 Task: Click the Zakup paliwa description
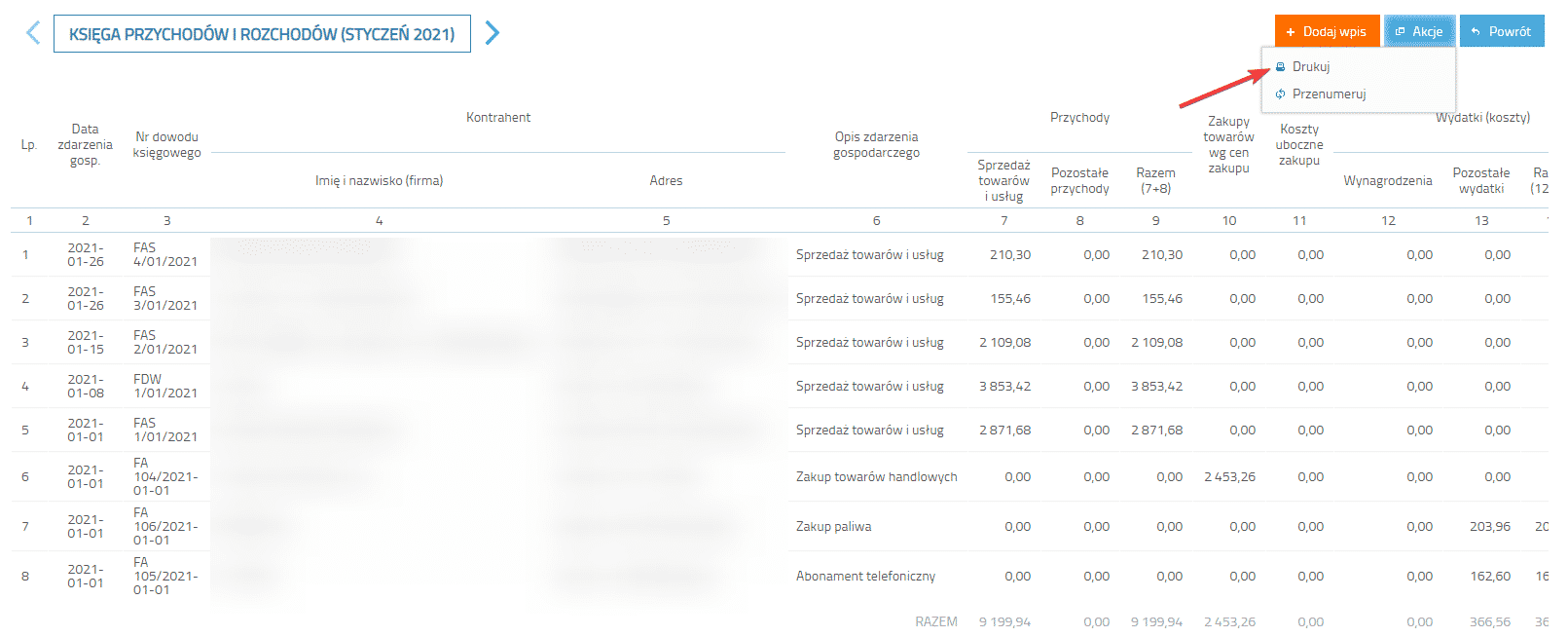click(x=834, y=526)
